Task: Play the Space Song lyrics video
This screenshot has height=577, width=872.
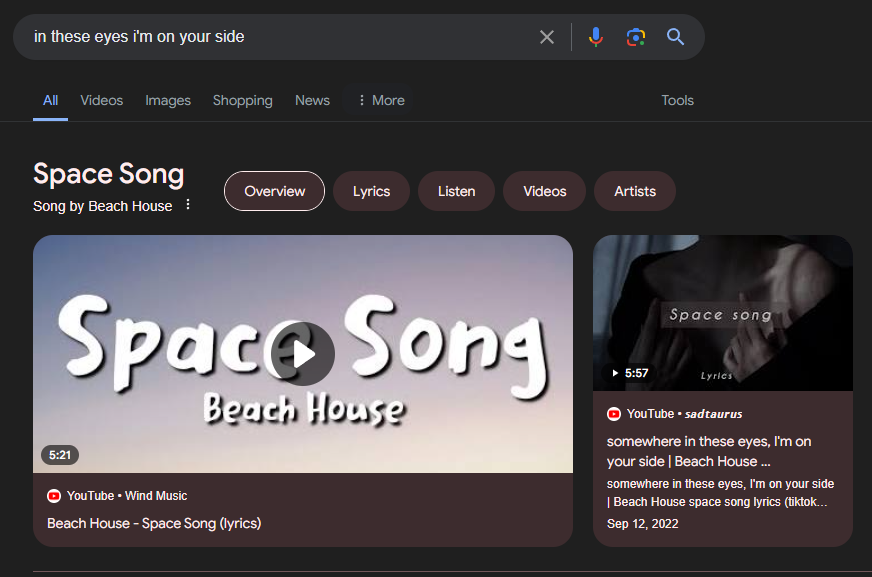Action: [x=303, y=354]
